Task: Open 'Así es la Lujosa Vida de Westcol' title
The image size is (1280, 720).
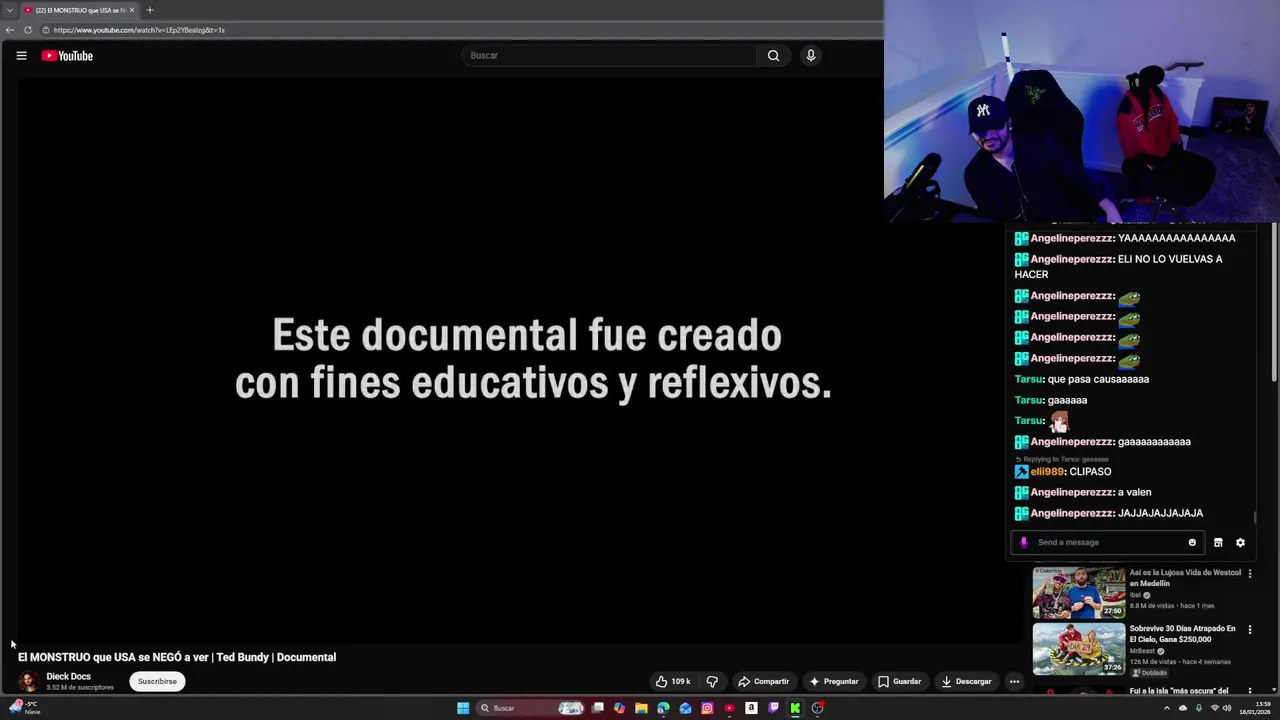Action: (1185, 578)
